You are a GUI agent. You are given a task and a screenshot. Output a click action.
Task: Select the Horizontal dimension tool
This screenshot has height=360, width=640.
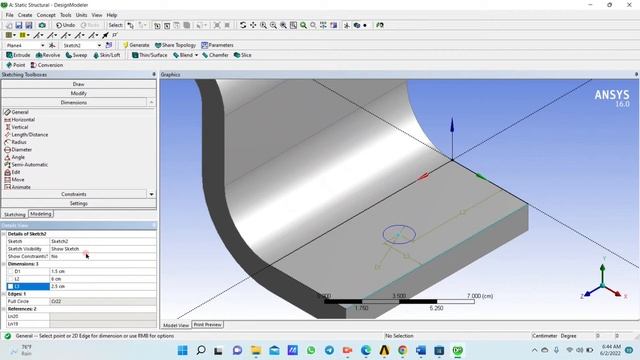pyautogui.click(x=20, y=120)
